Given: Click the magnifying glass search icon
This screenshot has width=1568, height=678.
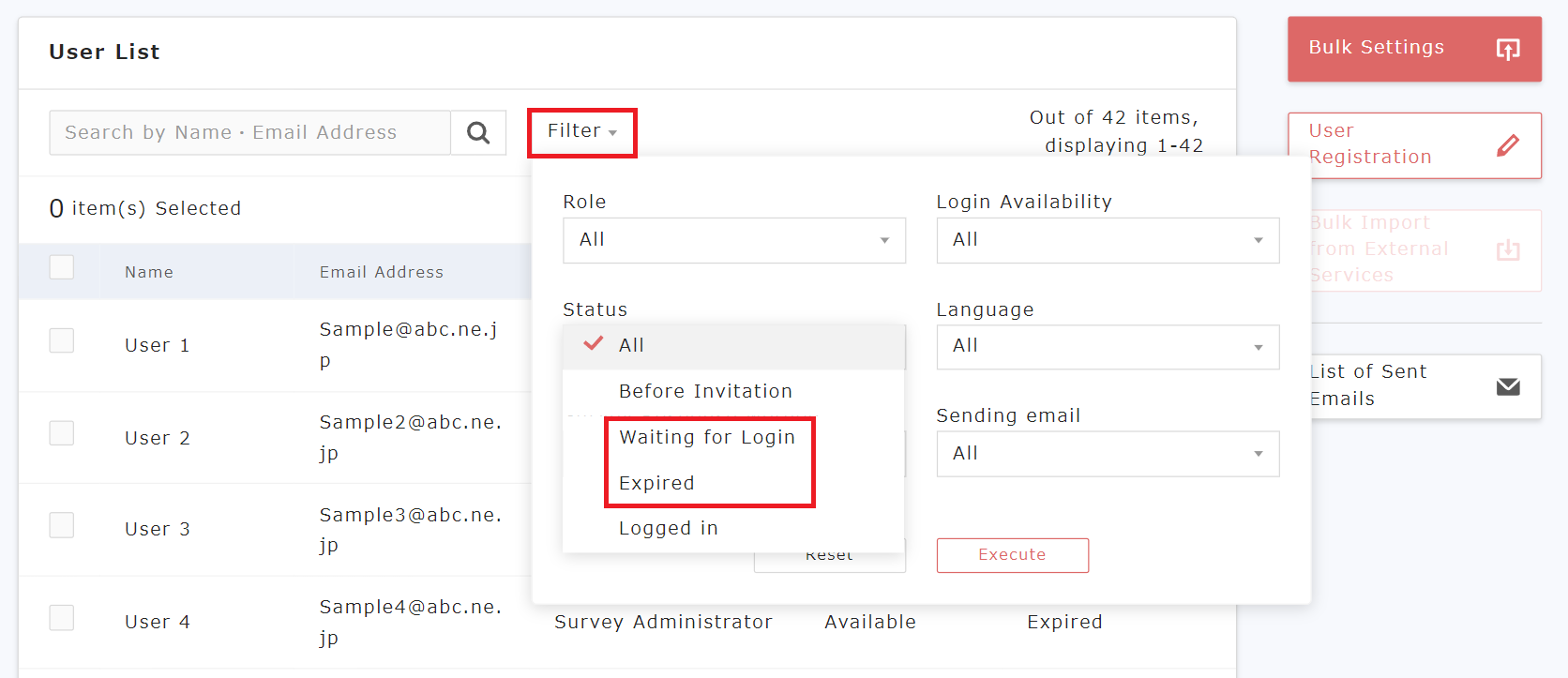Looking at the screenshot, I should pos(478,133).
